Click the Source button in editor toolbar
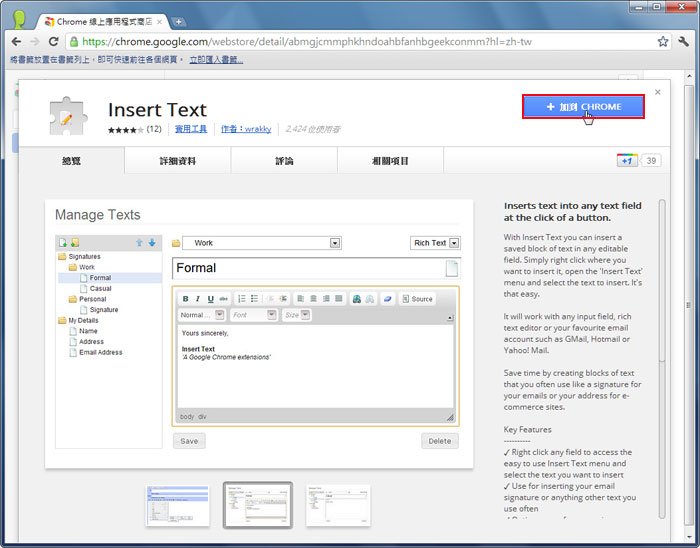The width and height of the screenshot is (700, 548). tap(417, 299)
